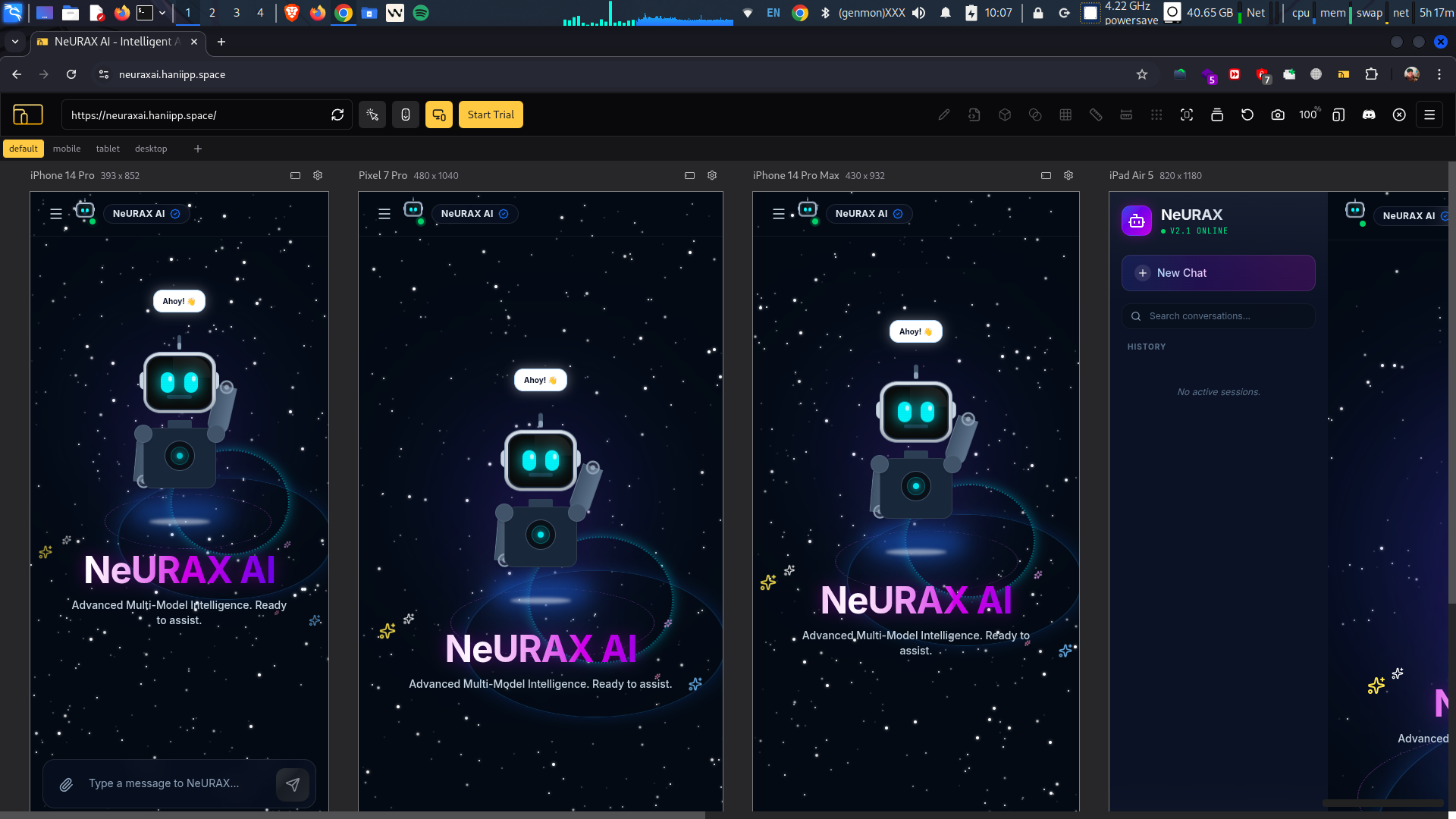Click send arrow in iPhone 14 Pro view

point(293,784)
